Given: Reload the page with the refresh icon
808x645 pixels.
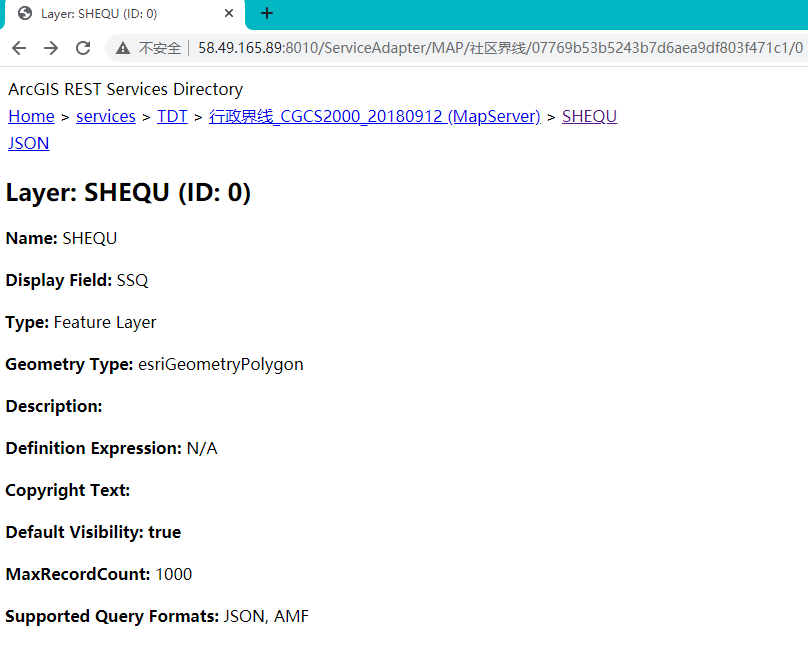Looking at the screenshot, I should click(83, 48).
